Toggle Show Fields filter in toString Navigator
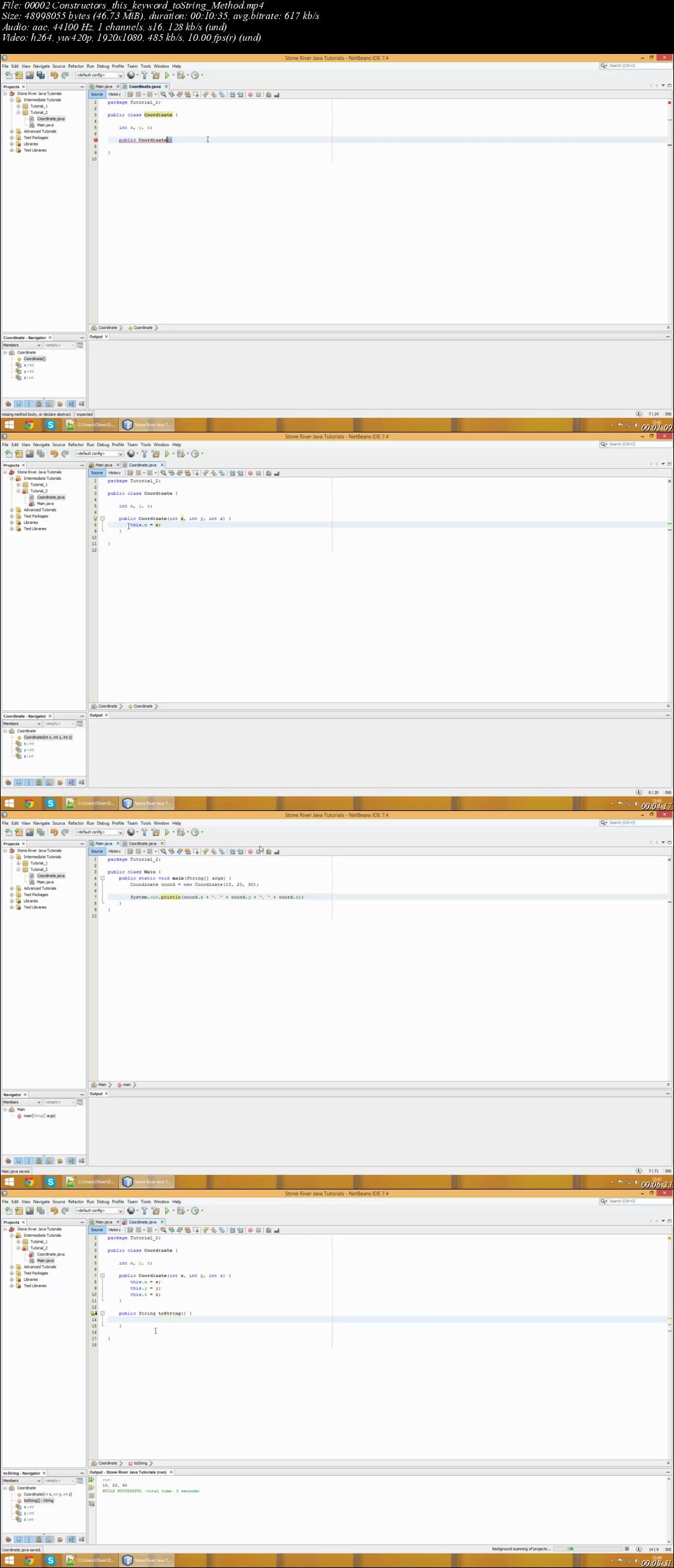The height and width of the screenshot is (1568, 674). click(x=18, y=1539)
